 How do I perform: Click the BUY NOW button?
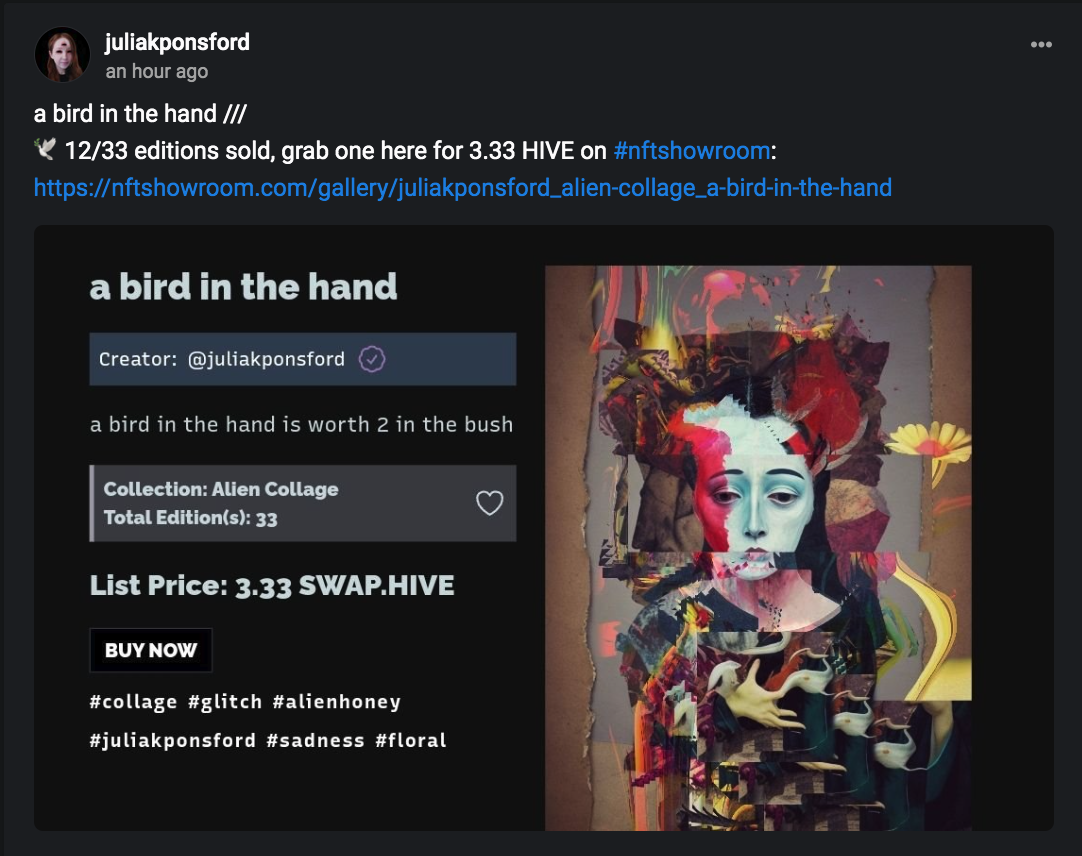pyautogui.click(x=151, y=650)
